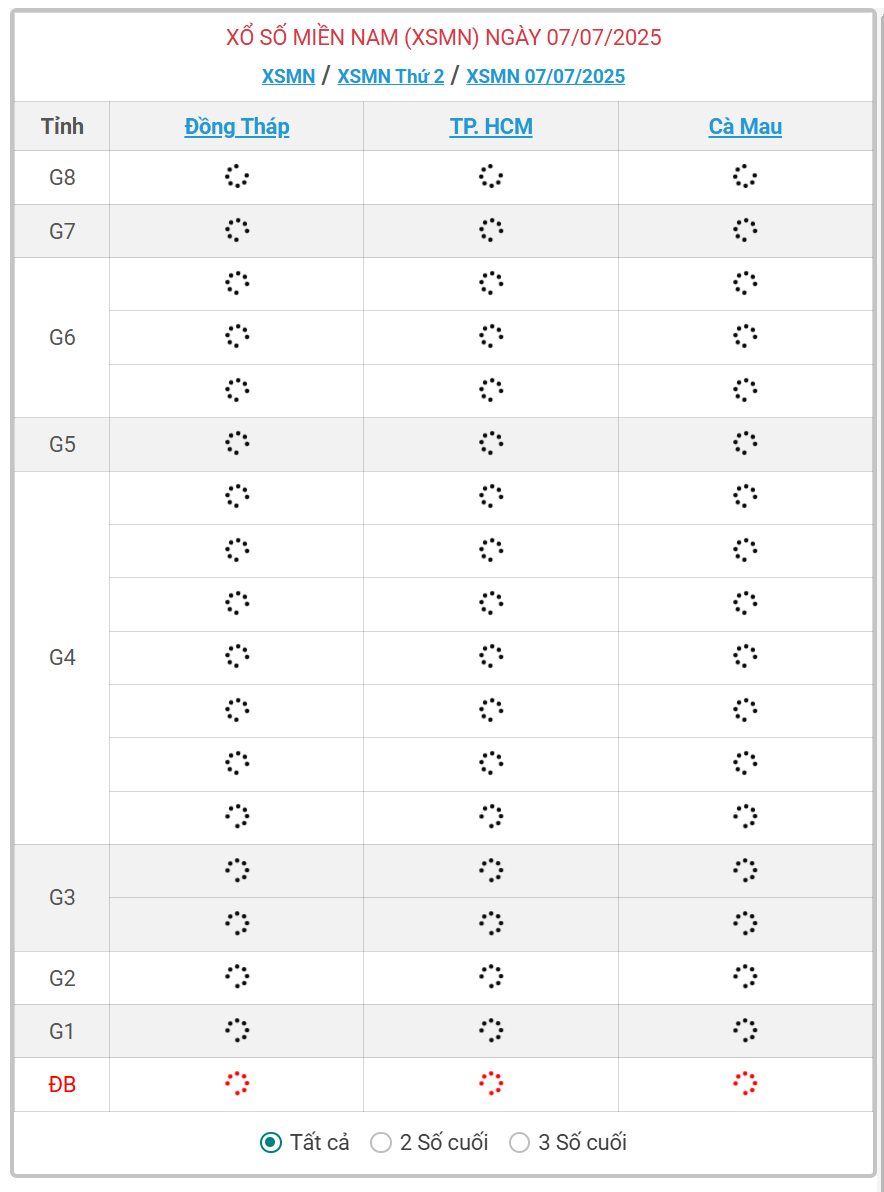Select the "Tất cả" radio option
The height and width of the screenshot is (1192, 884).
pyautogui.click(x=271, y=1142)
